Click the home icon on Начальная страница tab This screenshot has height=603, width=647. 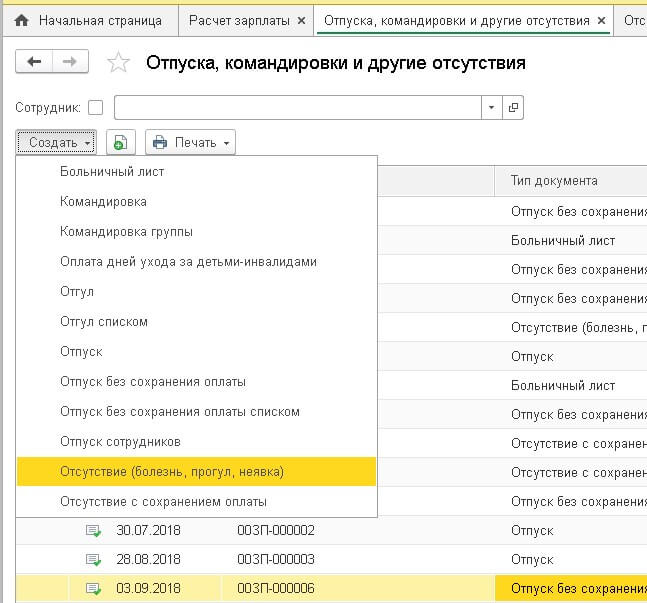21,20
